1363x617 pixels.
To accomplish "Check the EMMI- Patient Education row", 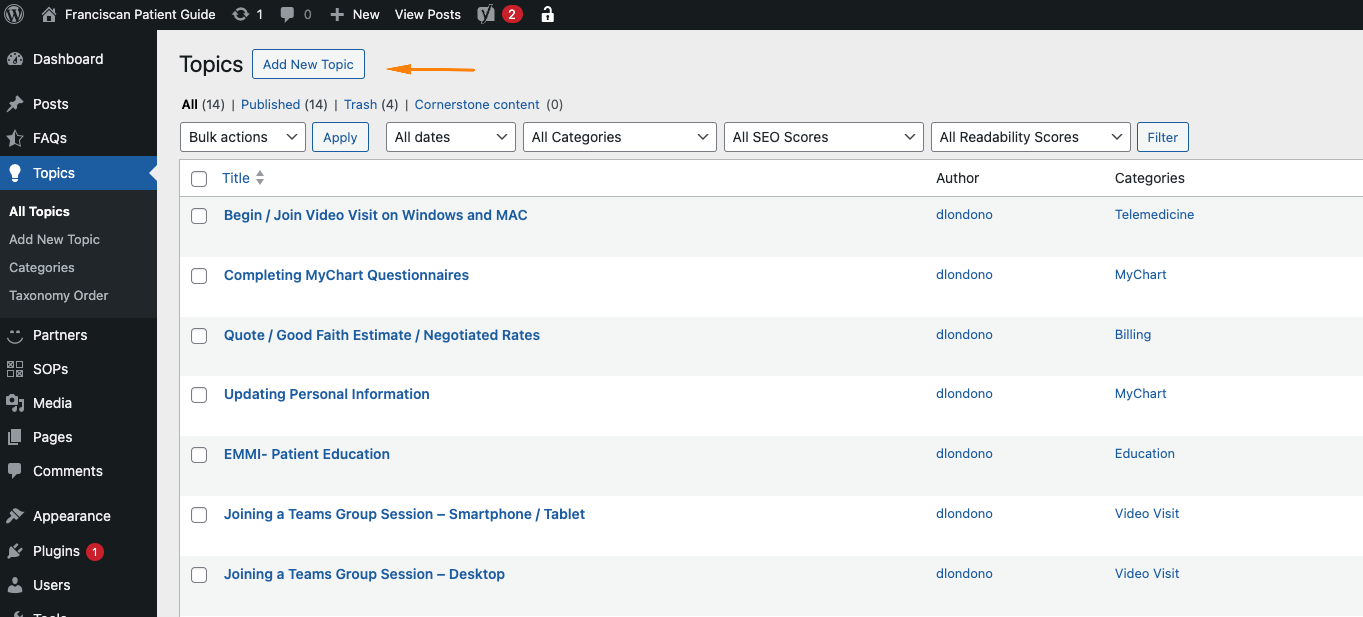I will tap(199, 455).
